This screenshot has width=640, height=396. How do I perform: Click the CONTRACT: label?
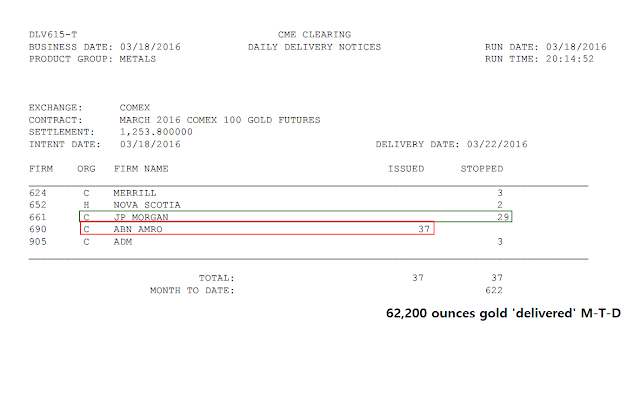click(x=56, y=120)
